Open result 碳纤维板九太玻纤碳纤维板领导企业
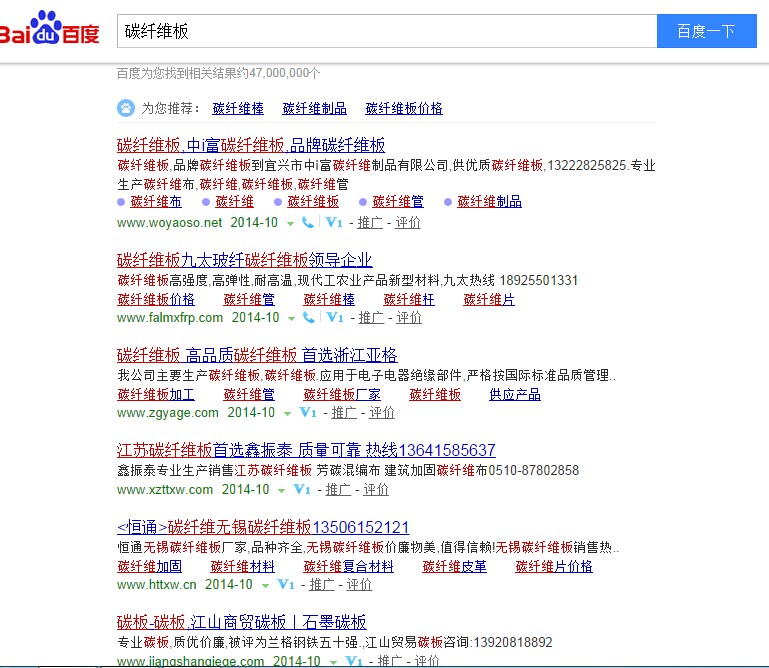 (x=244, y=260)
